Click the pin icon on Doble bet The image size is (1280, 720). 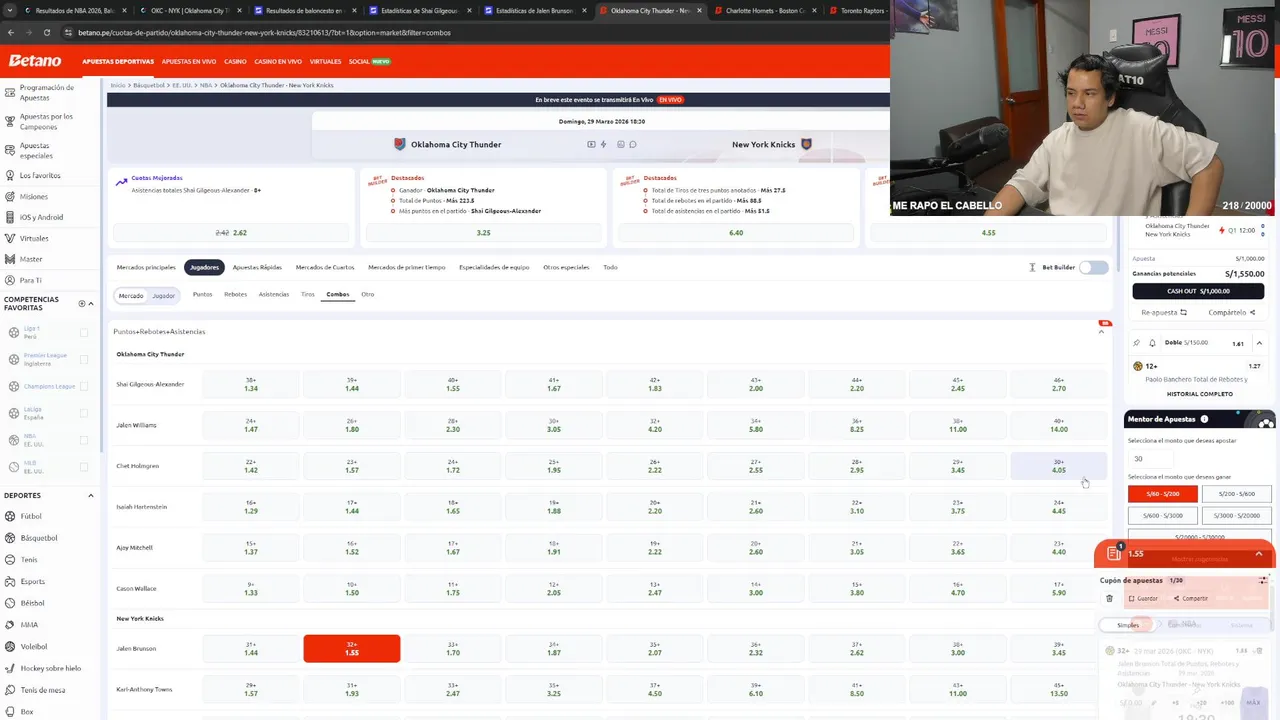tap(1136, 343)
